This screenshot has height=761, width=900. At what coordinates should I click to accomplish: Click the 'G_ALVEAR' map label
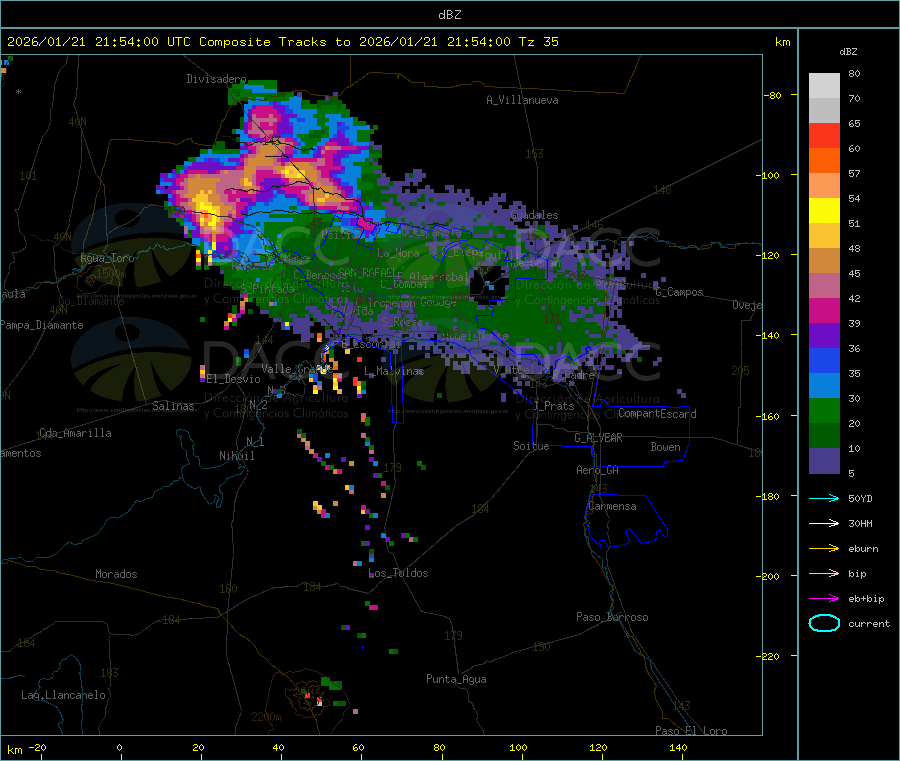point(598,438)
